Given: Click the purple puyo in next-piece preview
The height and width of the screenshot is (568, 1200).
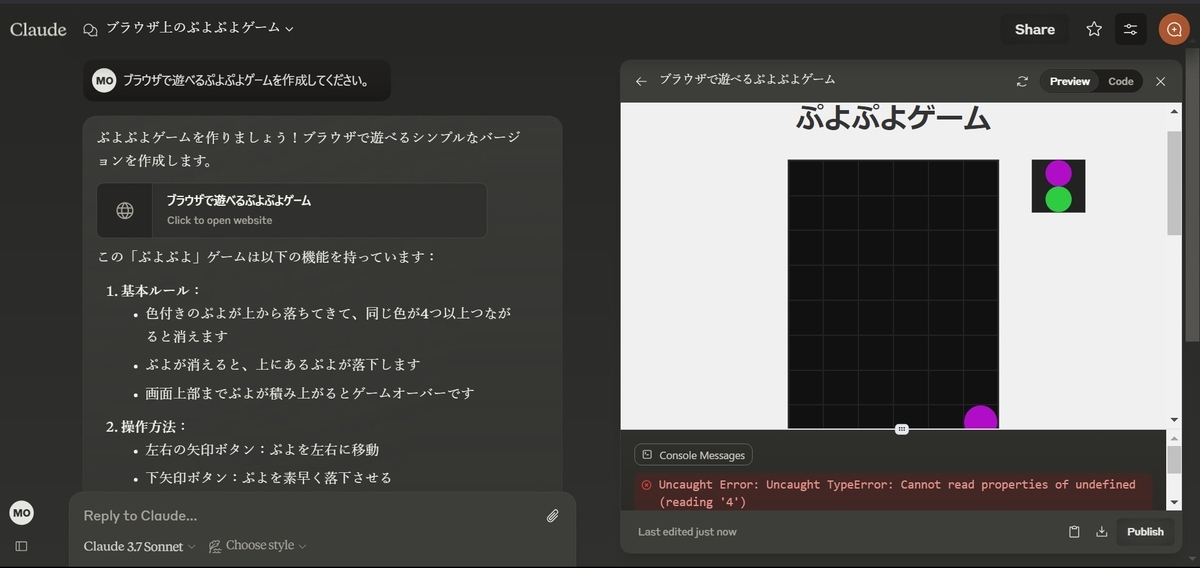Looking at the screenshot, I should [x=1058, y=173].
